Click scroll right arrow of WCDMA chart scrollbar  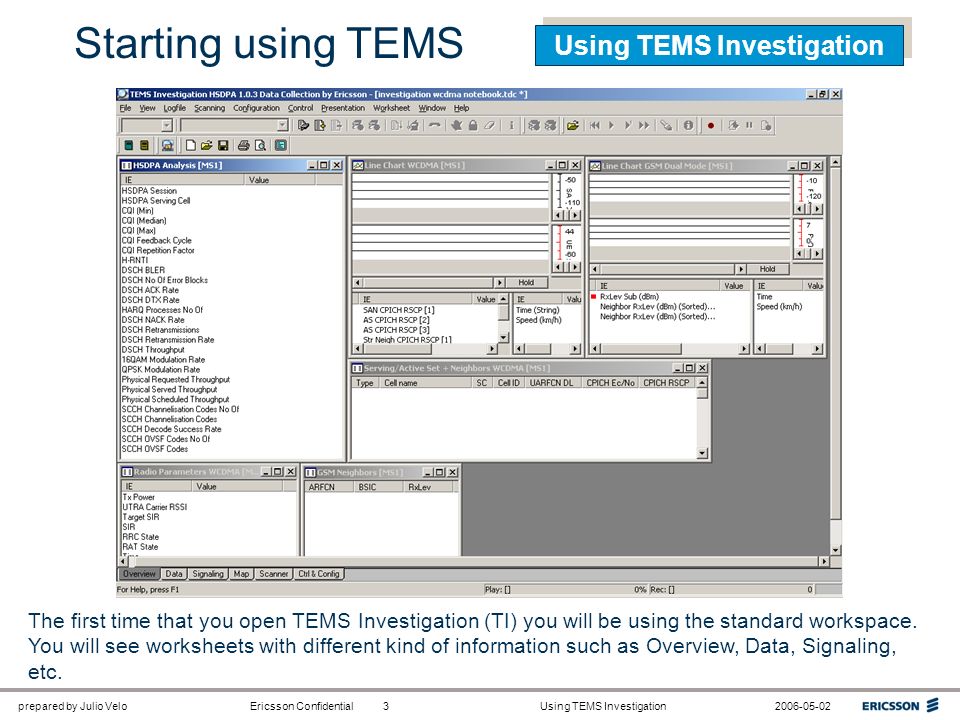[499, 282]
